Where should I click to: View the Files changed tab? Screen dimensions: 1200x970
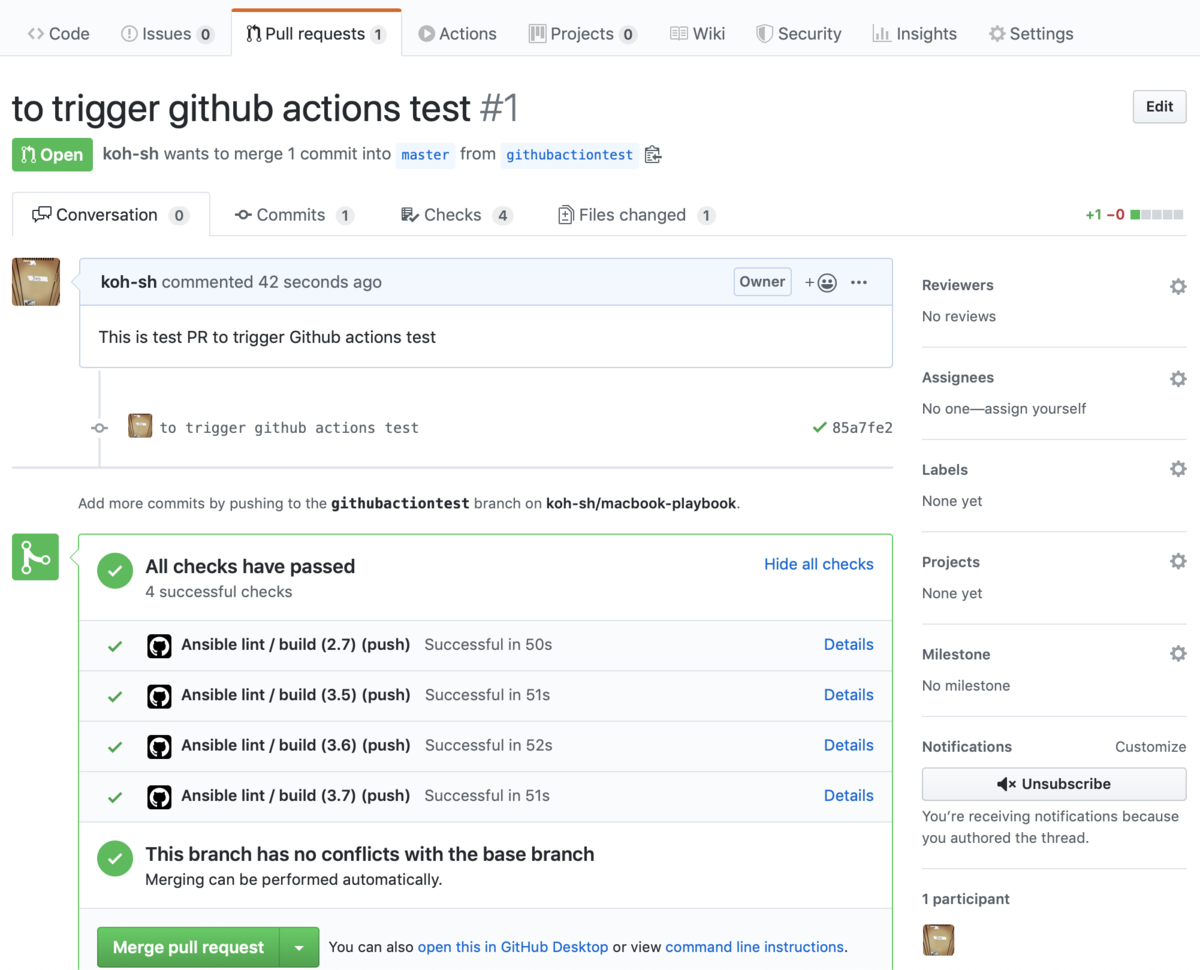pyautogui.click(x=636, y=215)
